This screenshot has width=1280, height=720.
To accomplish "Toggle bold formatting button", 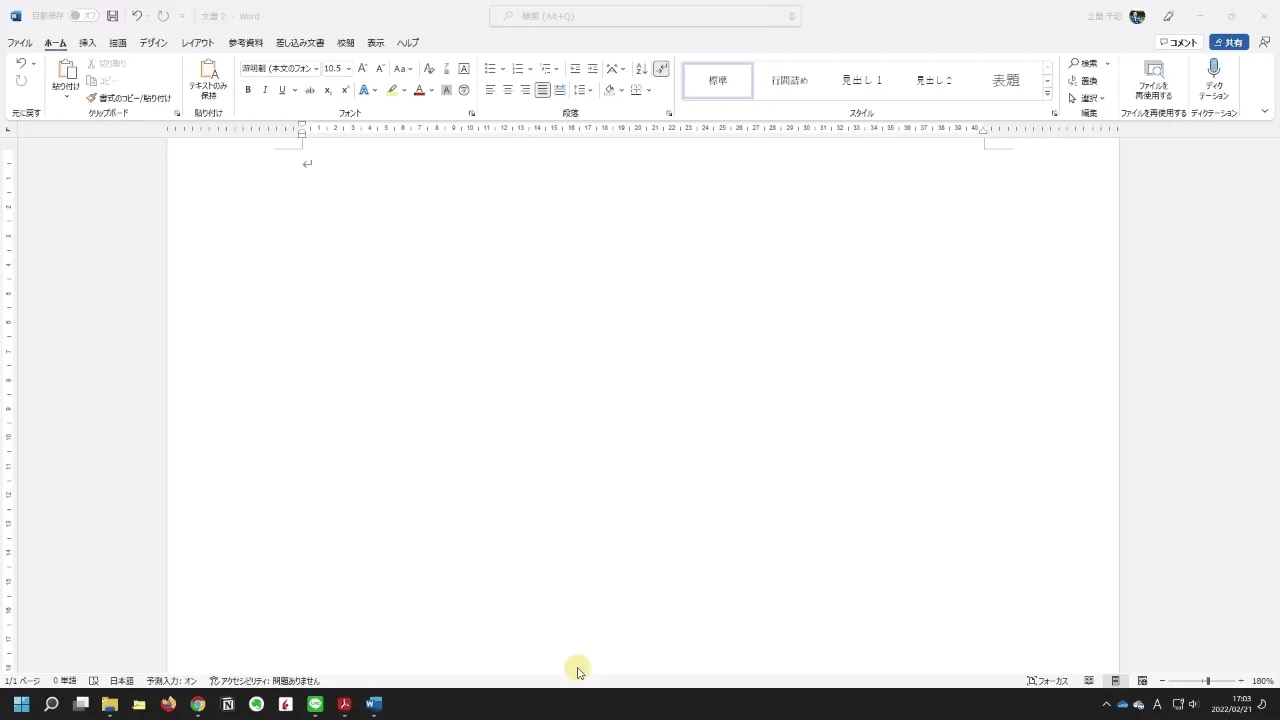I will click(x=248, y=90).
